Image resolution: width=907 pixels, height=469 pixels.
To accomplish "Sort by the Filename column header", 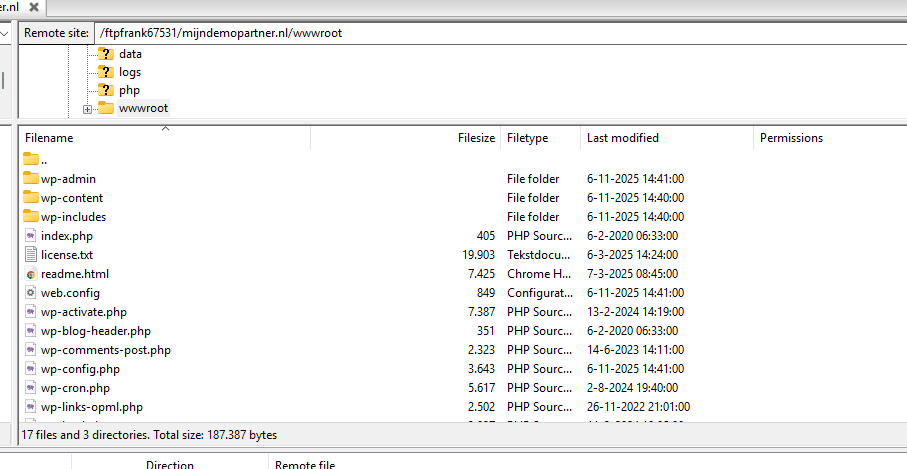I will tap(166, 138).
